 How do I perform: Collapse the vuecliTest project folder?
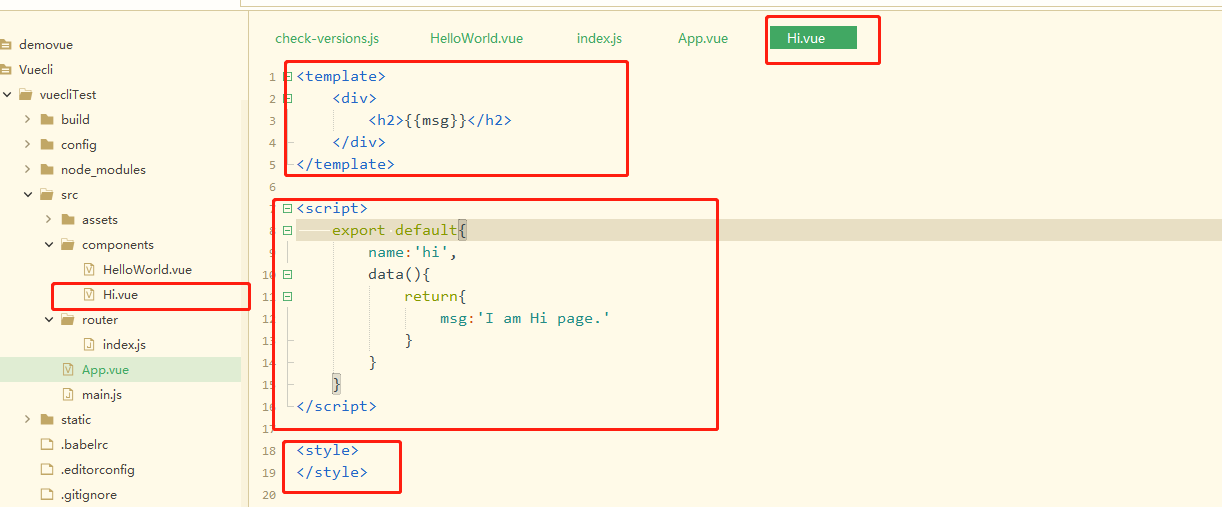7,94
